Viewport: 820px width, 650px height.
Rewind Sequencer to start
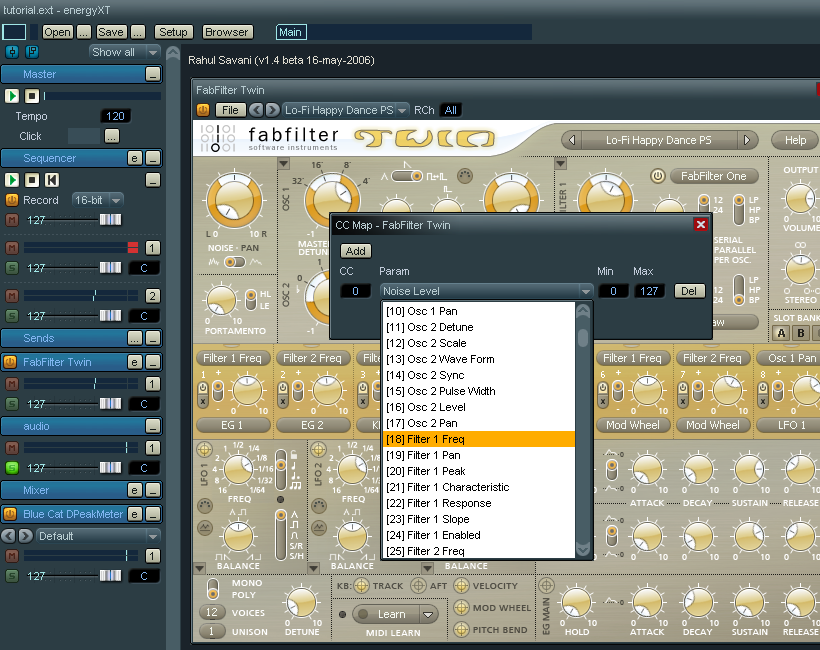pyautogui.click(x=51, y=180)
